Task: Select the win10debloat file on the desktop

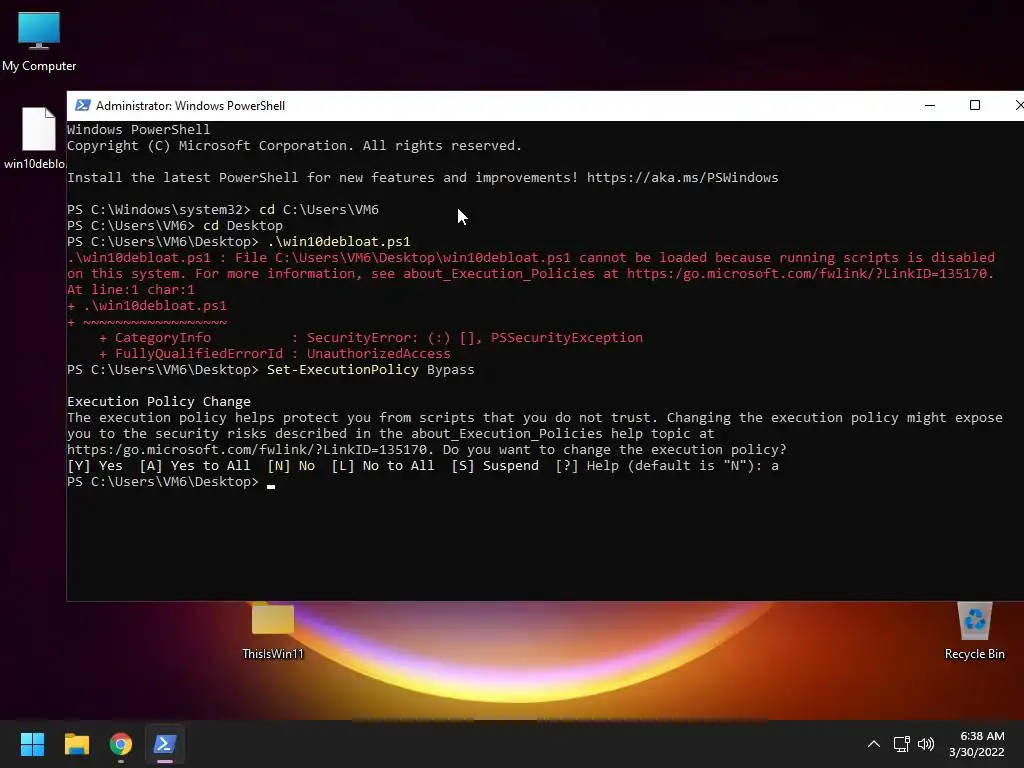Action: click(35, 138)
